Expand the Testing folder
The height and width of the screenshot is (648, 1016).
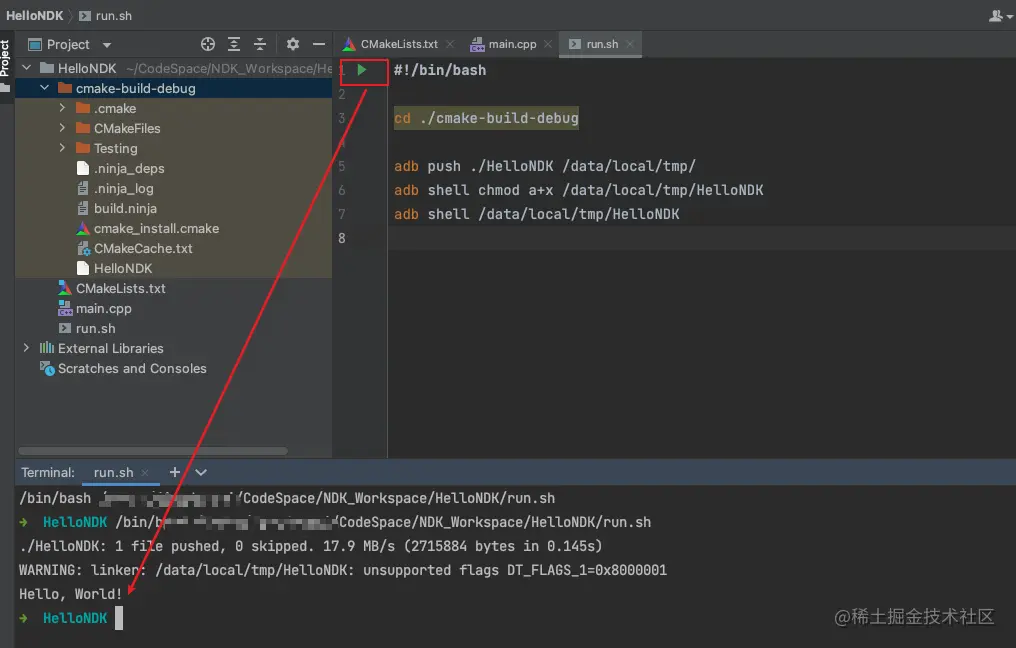tap(63, 148)
